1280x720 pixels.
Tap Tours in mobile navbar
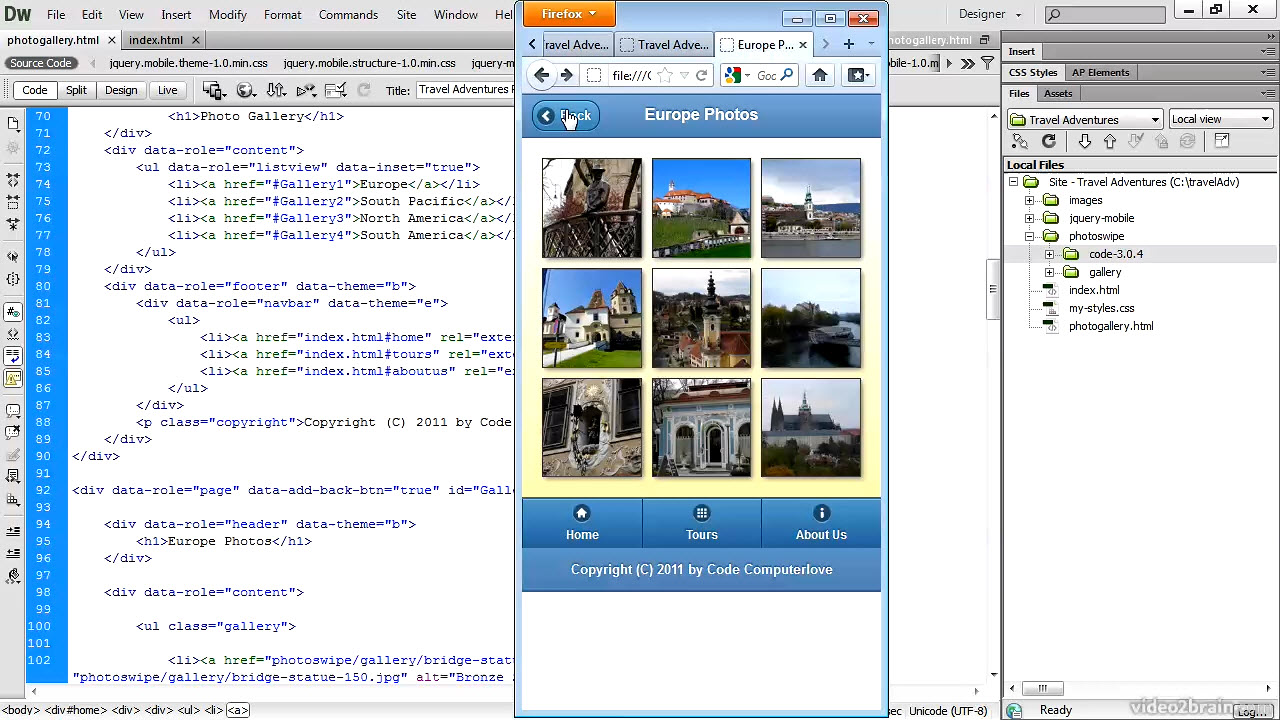[702, 523]
